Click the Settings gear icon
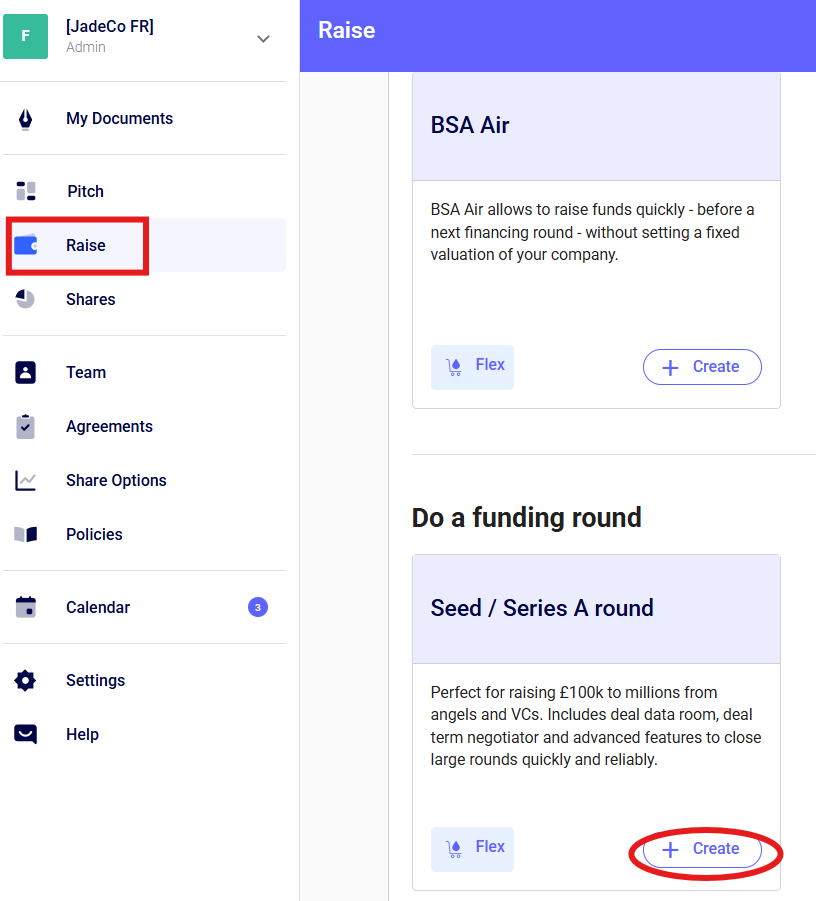The width and height of the screenshot is (816, 901). pos(25,680)
